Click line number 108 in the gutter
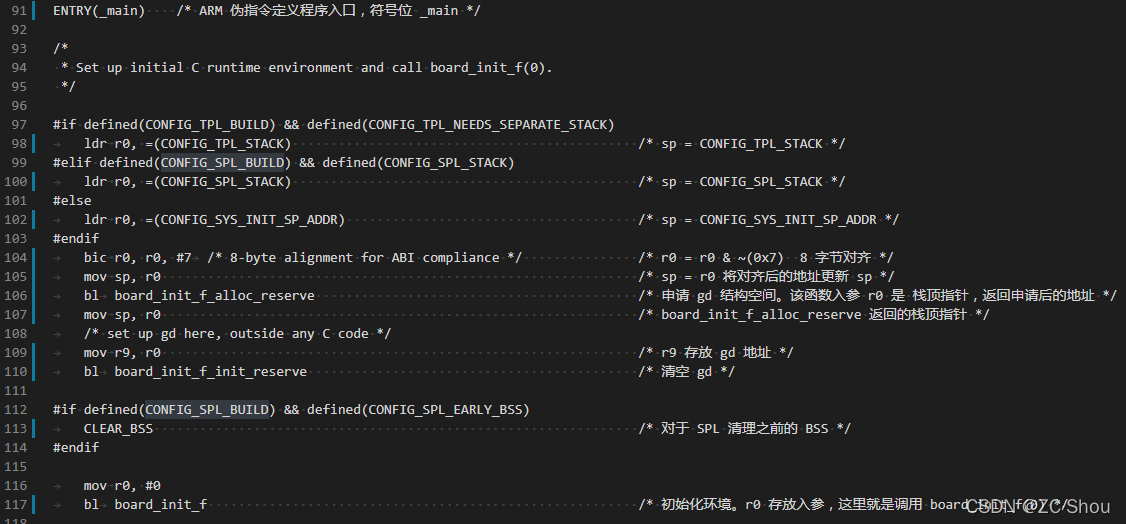The width and height of the screenshot is (1126, 524). [16, 333]
